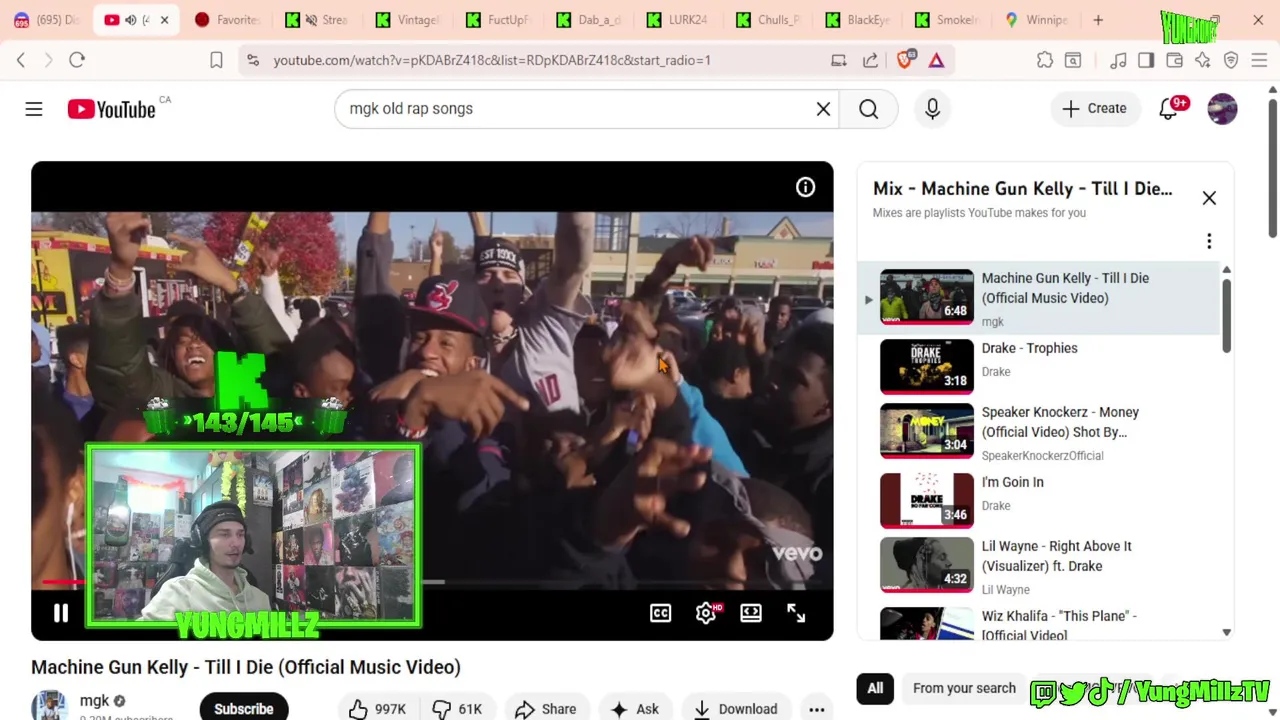1280x720 pixels.
Task: Download the video
Action: tap(735, 709)
